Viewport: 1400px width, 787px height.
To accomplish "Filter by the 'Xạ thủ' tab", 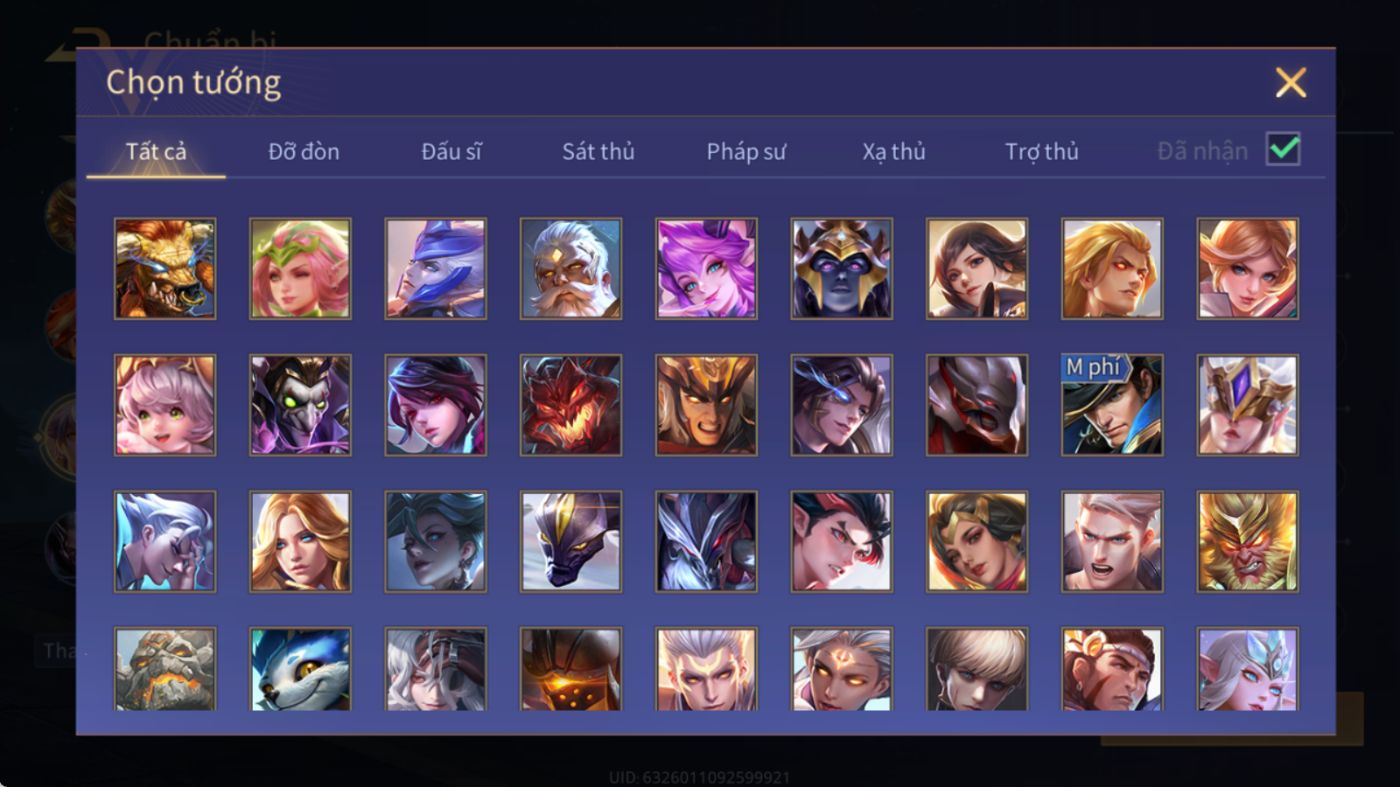I will [x=894, y=151].
